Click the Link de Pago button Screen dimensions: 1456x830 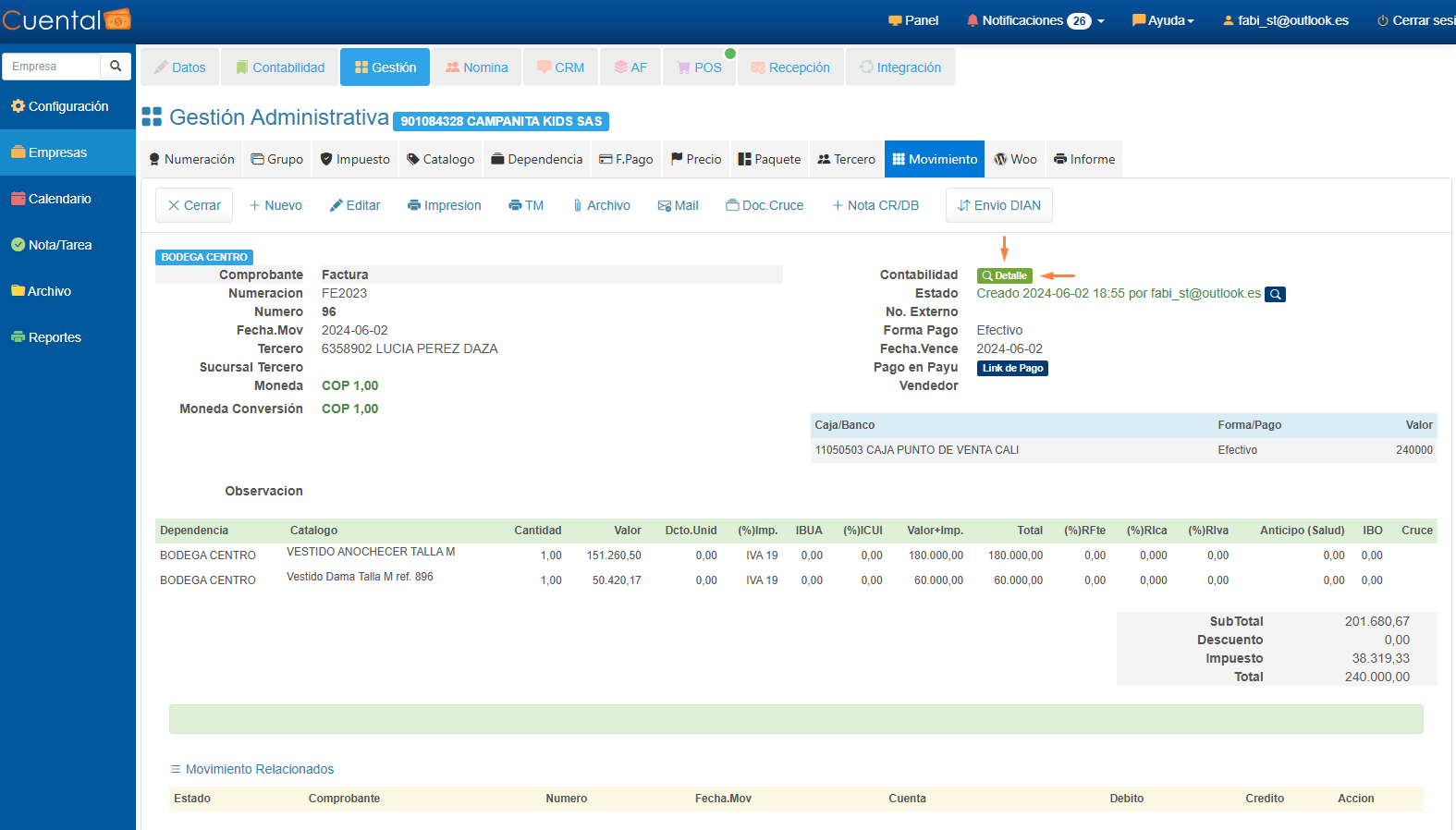[1012, 368]
